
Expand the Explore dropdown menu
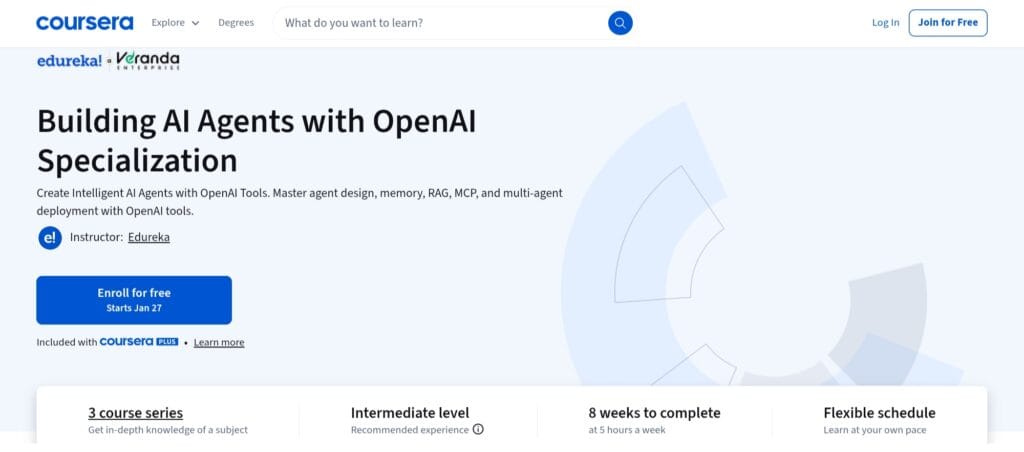pyautogui.click(x=175, y=23)
